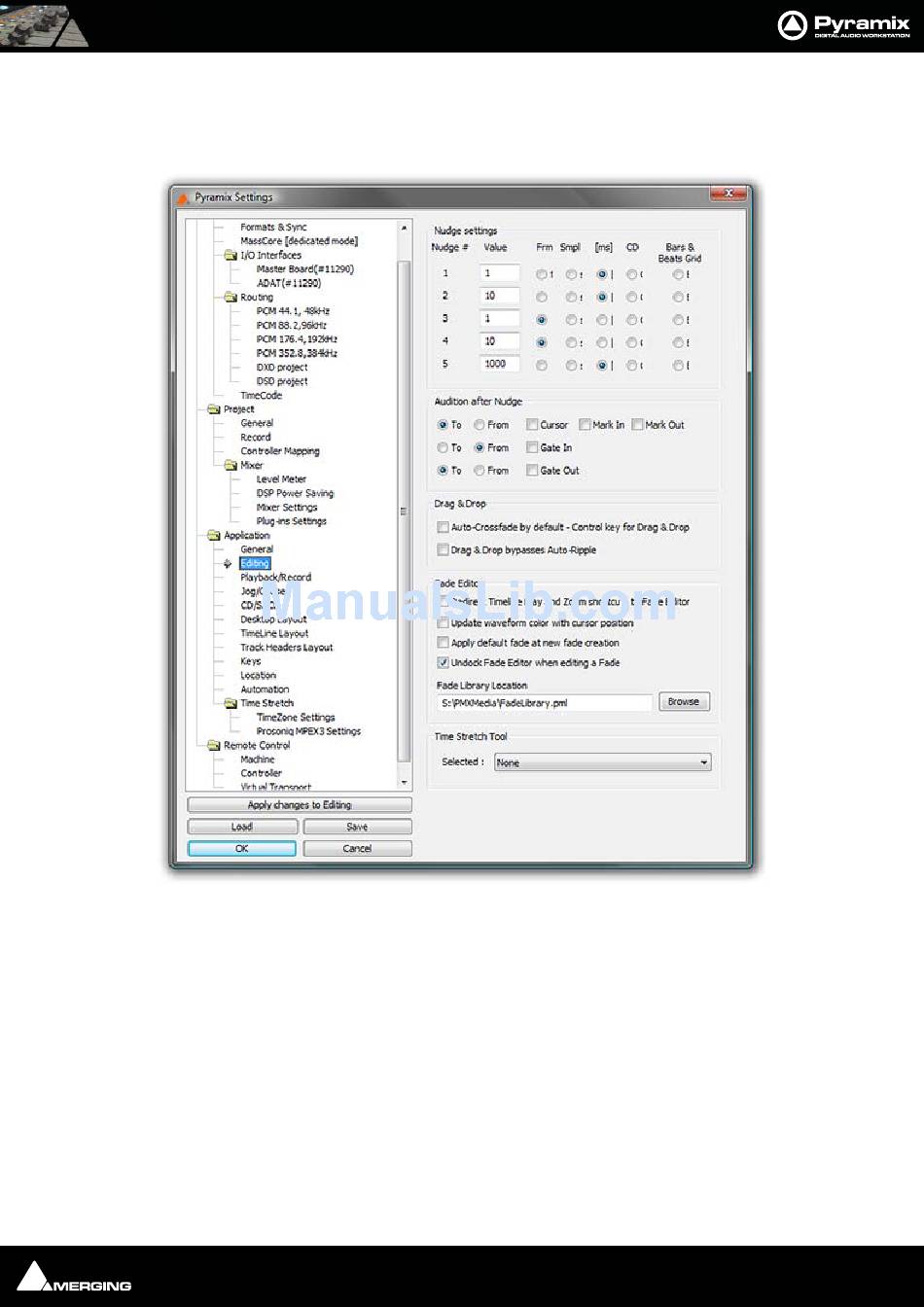924x1307 pixels.
Task: Toggle Auto-Crossfade by default checkbox
Action: (443, 527)
